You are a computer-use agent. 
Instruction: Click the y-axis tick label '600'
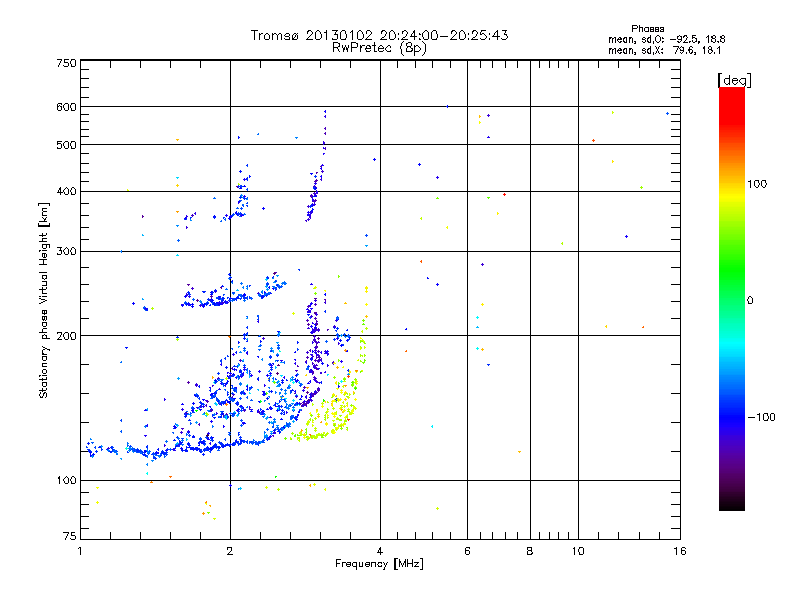66,107
